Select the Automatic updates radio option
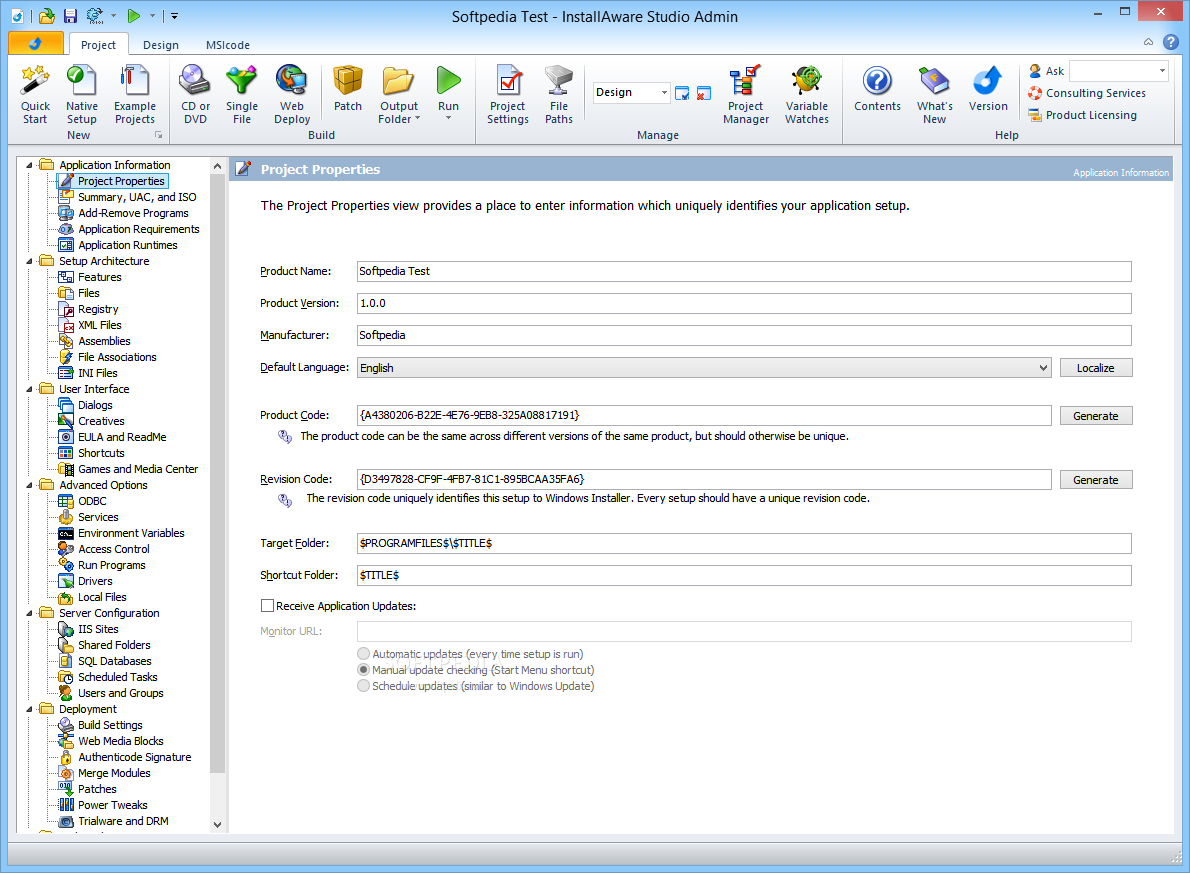The image size is (1190, 873). [364, 654]
